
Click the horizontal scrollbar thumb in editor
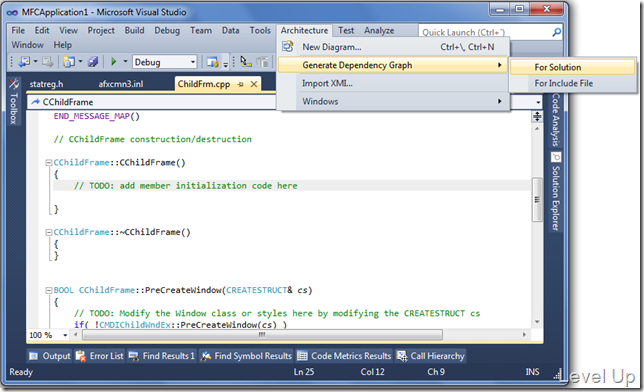(x=262, y=335)
